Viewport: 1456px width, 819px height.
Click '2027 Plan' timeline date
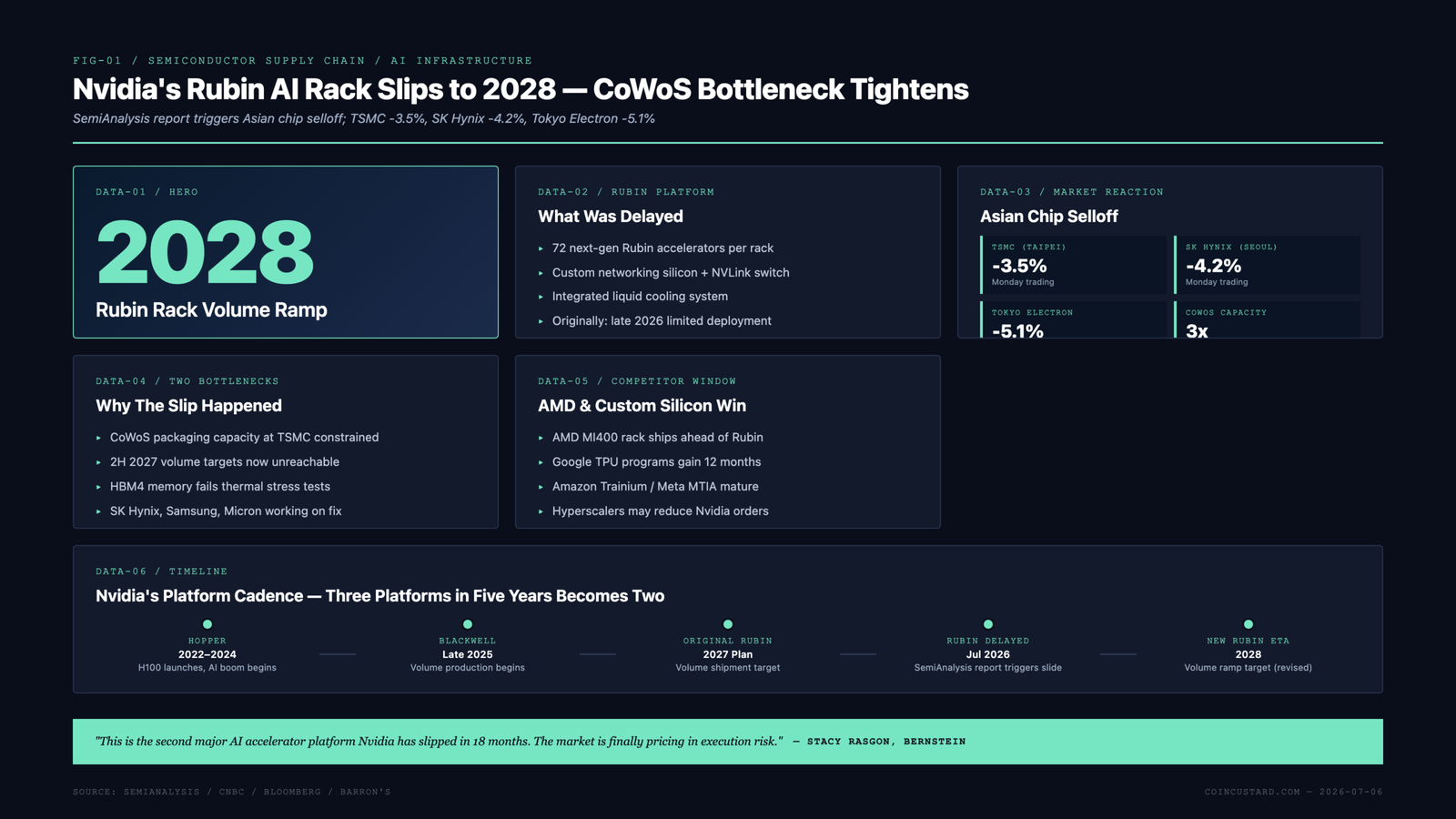(728, 654)
